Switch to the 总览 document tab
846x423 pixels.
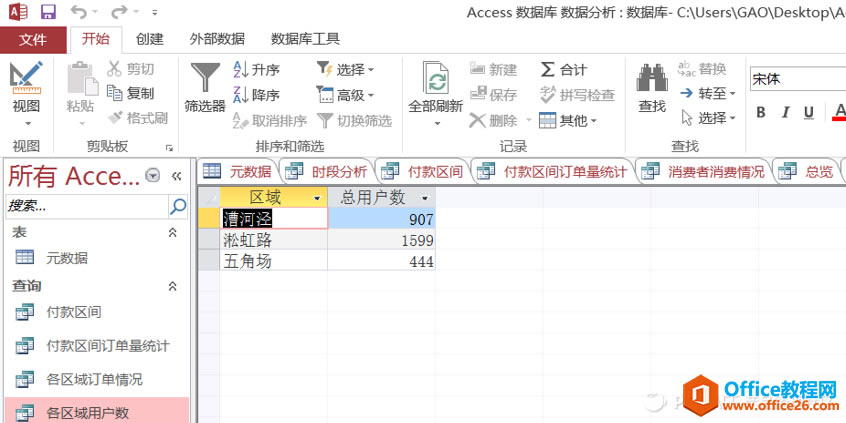click(807, 172)
